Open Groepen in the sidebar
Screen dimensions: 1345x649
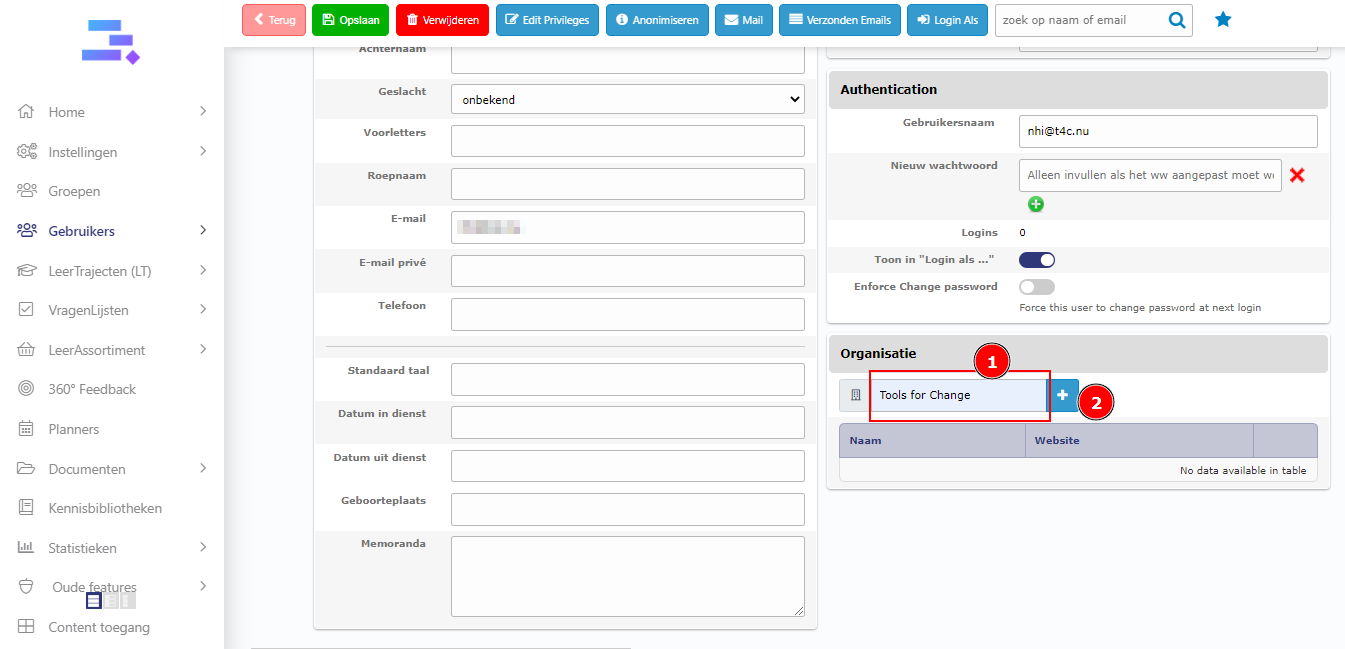pos(74,191)
